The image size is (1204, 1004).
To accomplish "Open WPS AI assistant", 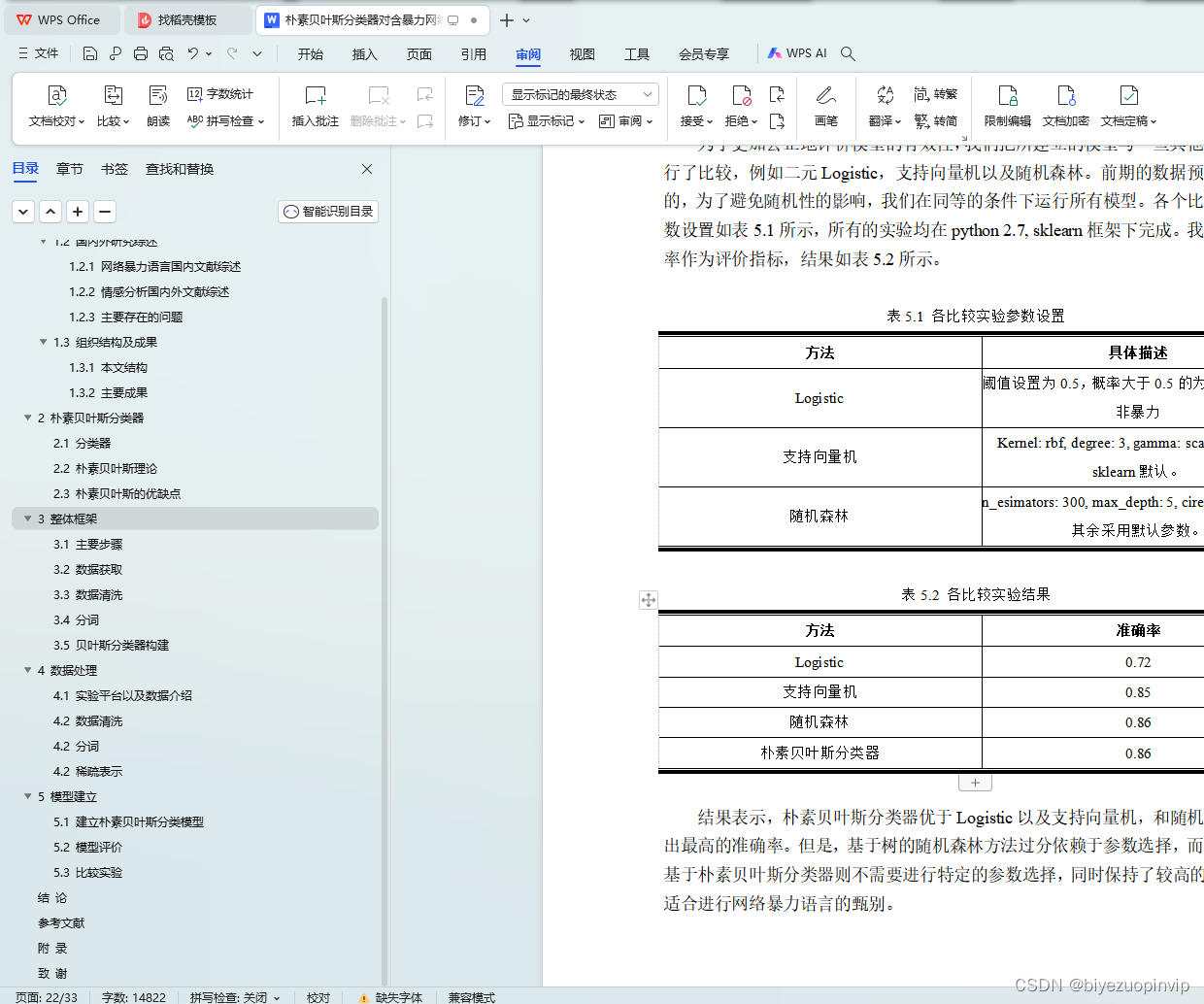I will tap(796, 53).
